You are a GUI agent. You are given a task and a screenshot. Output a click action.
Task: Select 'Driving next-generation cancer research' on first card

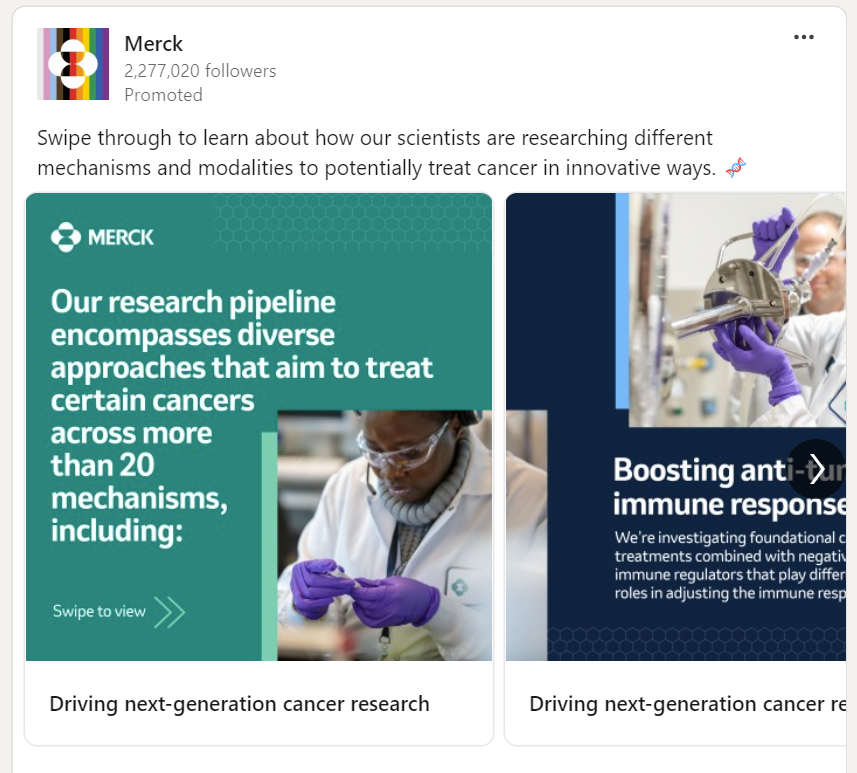point(240,704)
